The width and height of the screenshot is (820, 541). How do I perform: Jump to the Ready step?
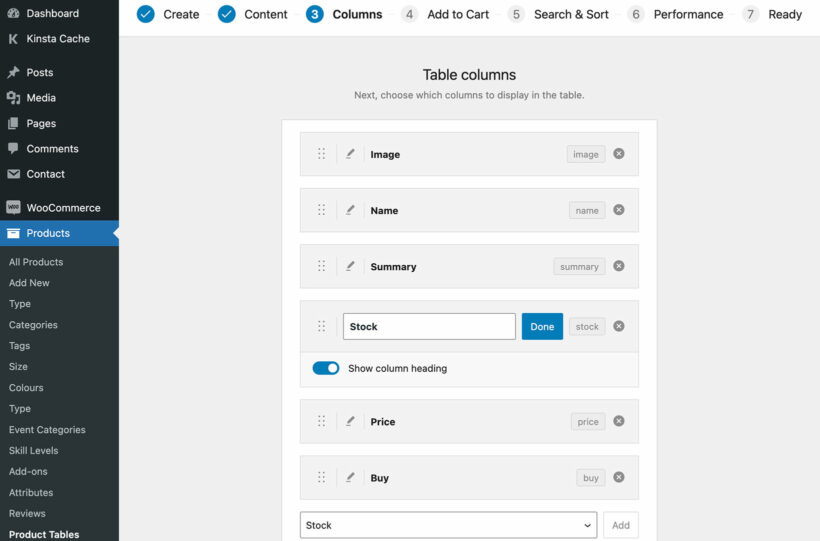(x=772, y=14)
